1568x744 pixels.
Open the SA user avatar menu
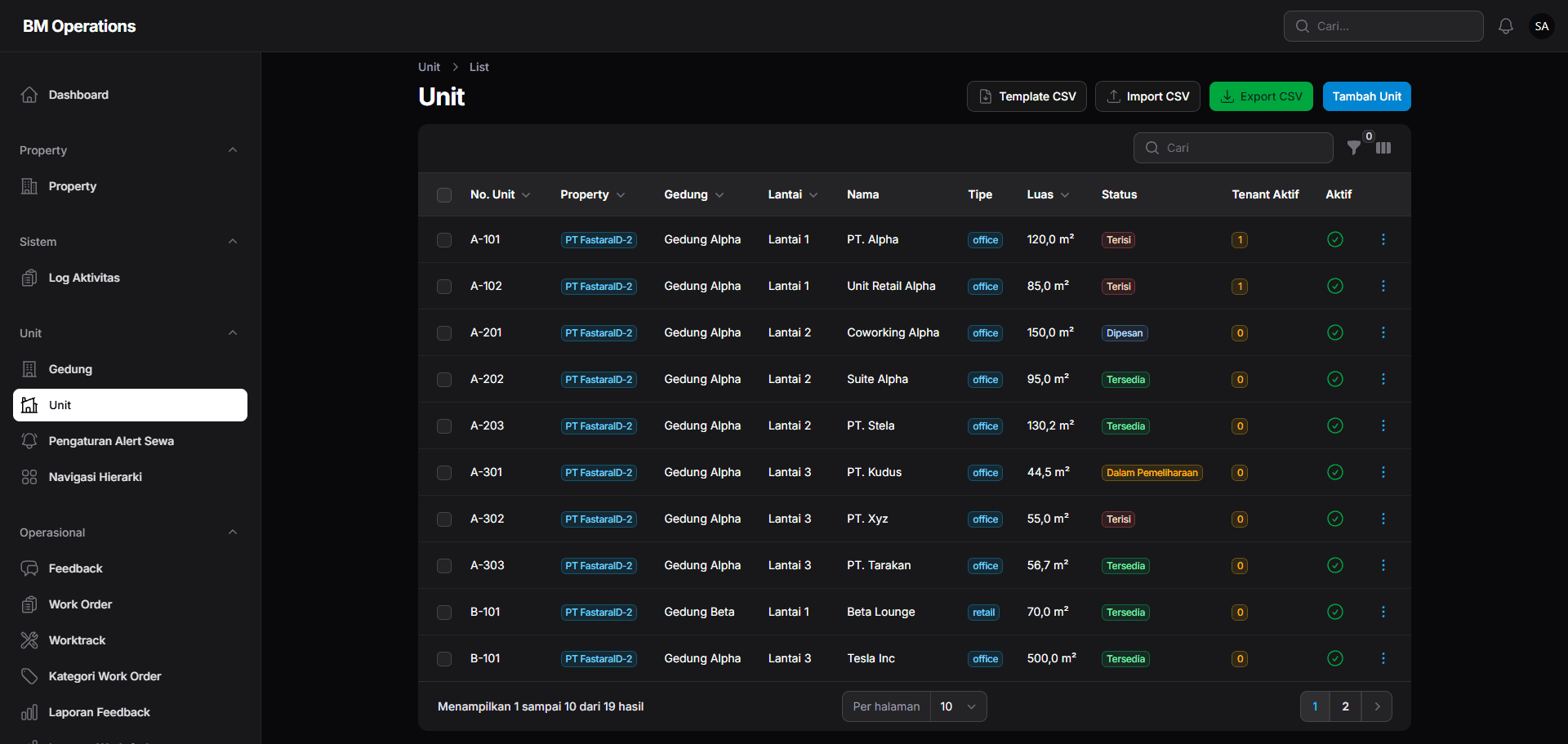1541,26
